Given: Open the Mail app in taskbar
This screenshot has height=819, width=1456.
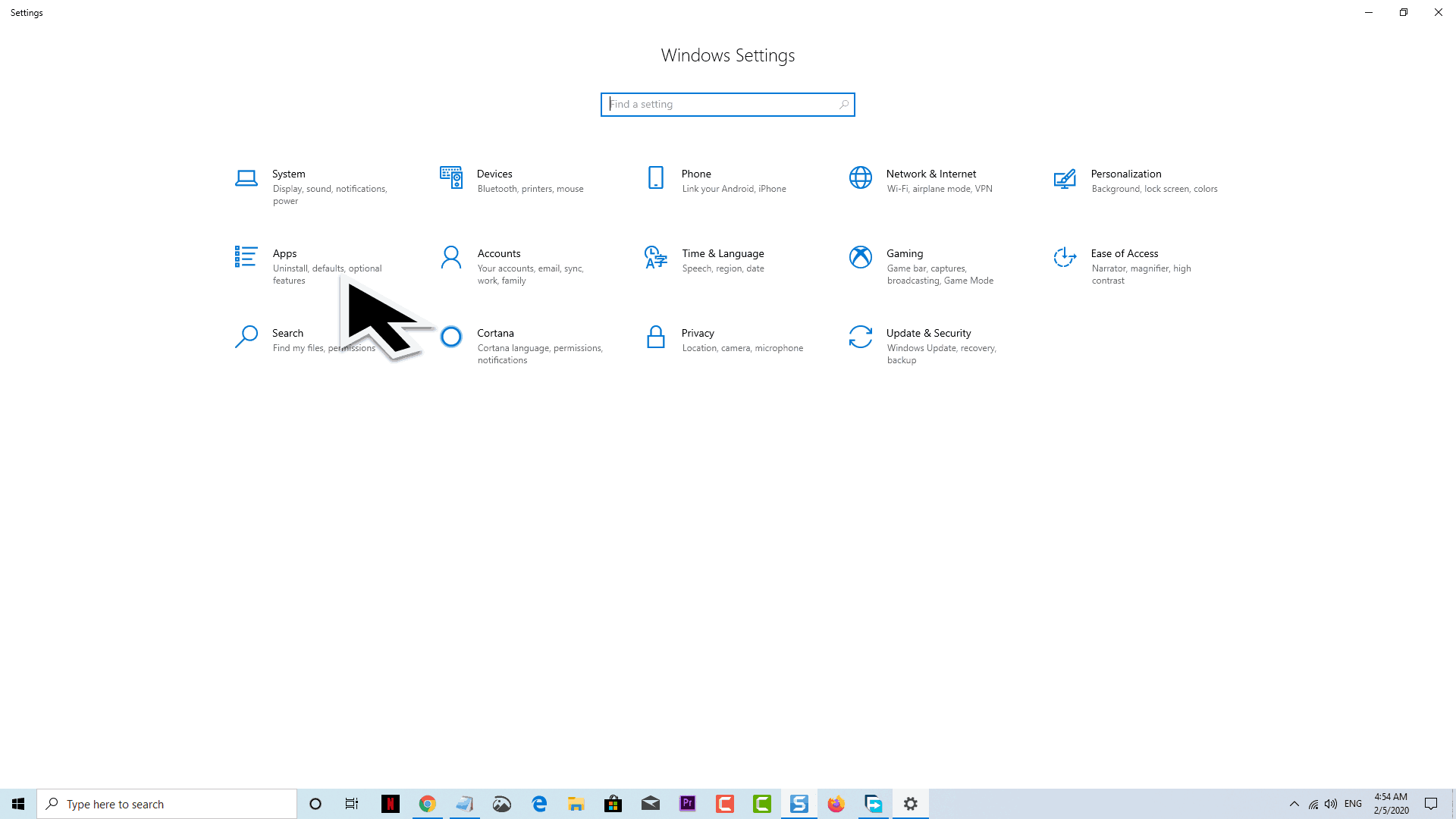Looking at the screenshot, I should (651, 804).
